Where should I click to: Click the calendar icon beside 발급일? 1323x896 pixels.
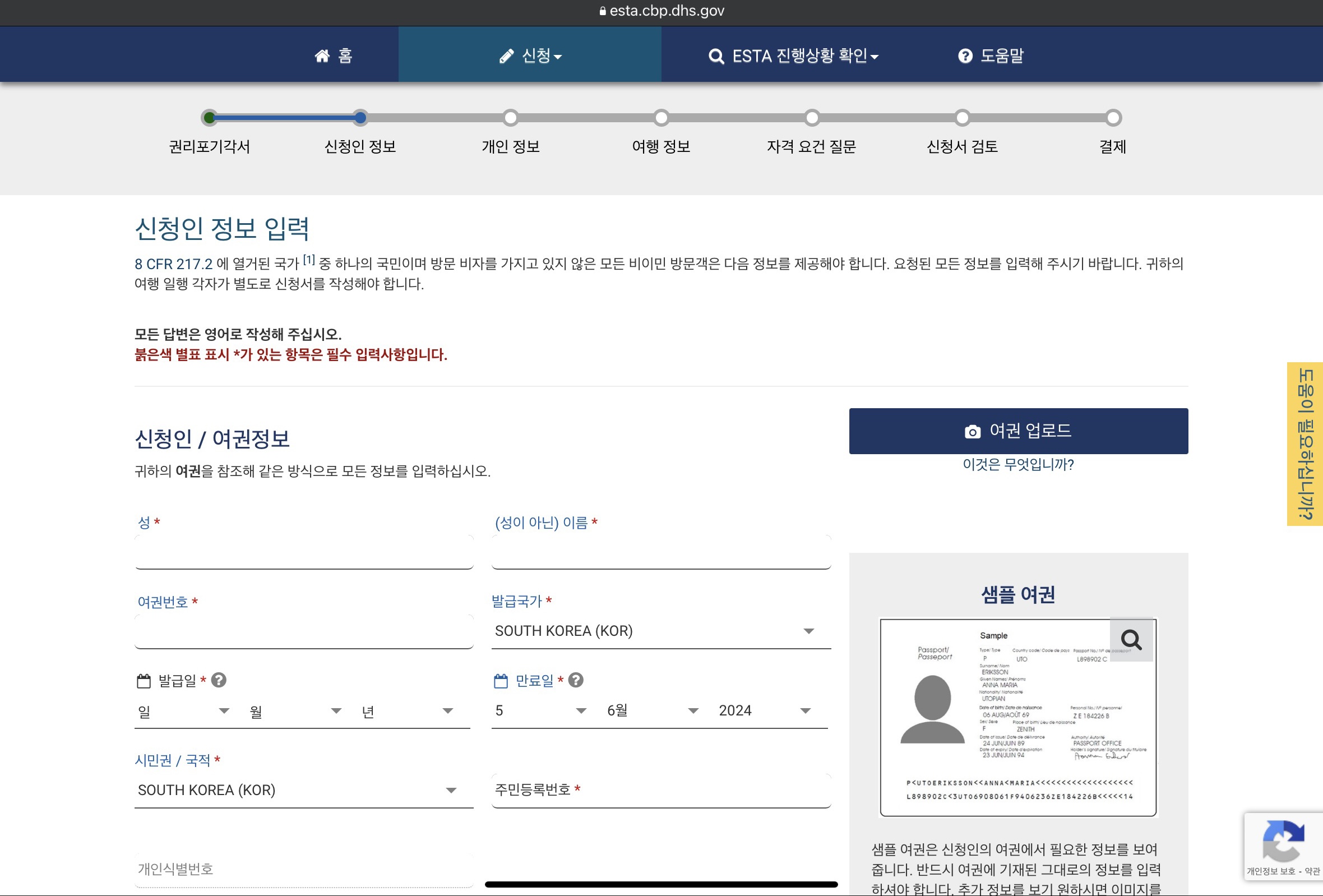click(144, 681)
